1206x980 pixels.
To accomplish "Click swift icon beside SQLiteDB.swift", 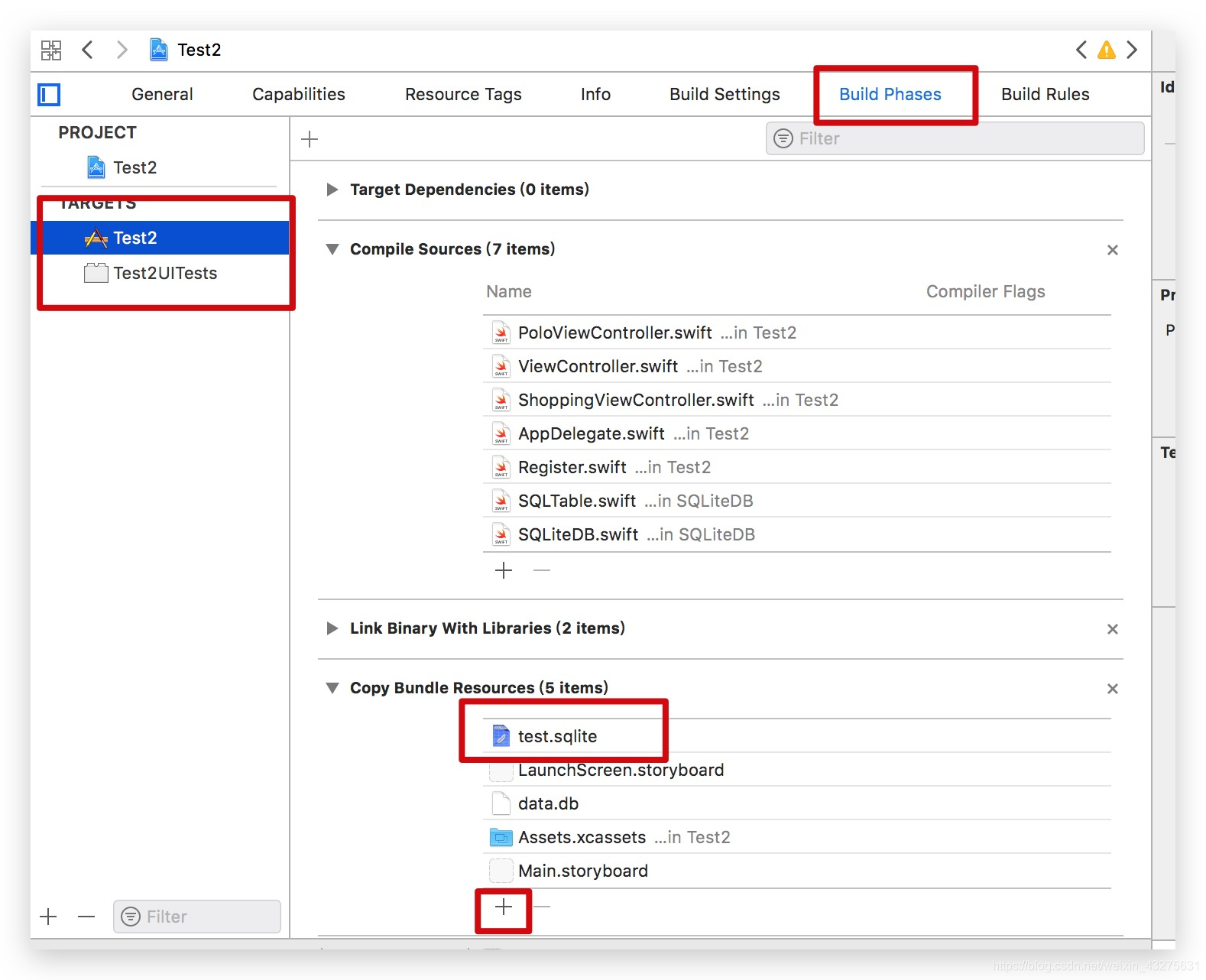I will [501, 534].
